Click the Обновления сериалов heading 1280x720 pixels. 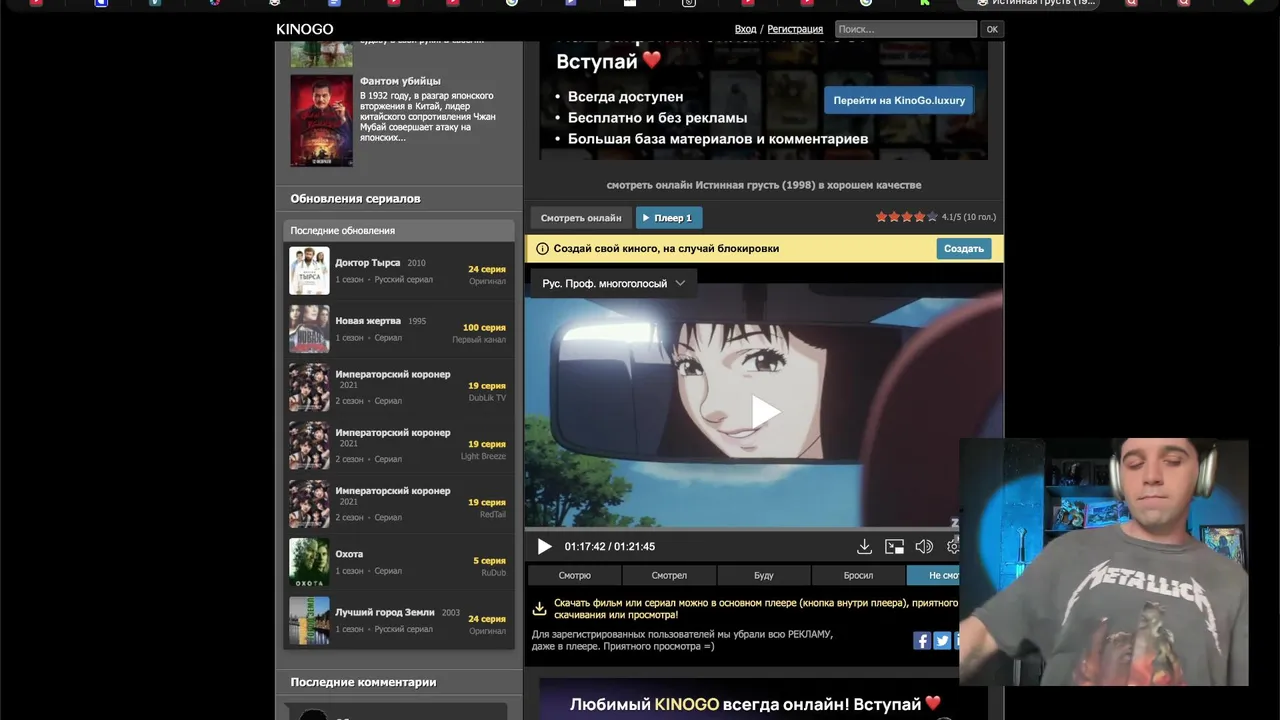click(355, 199)
